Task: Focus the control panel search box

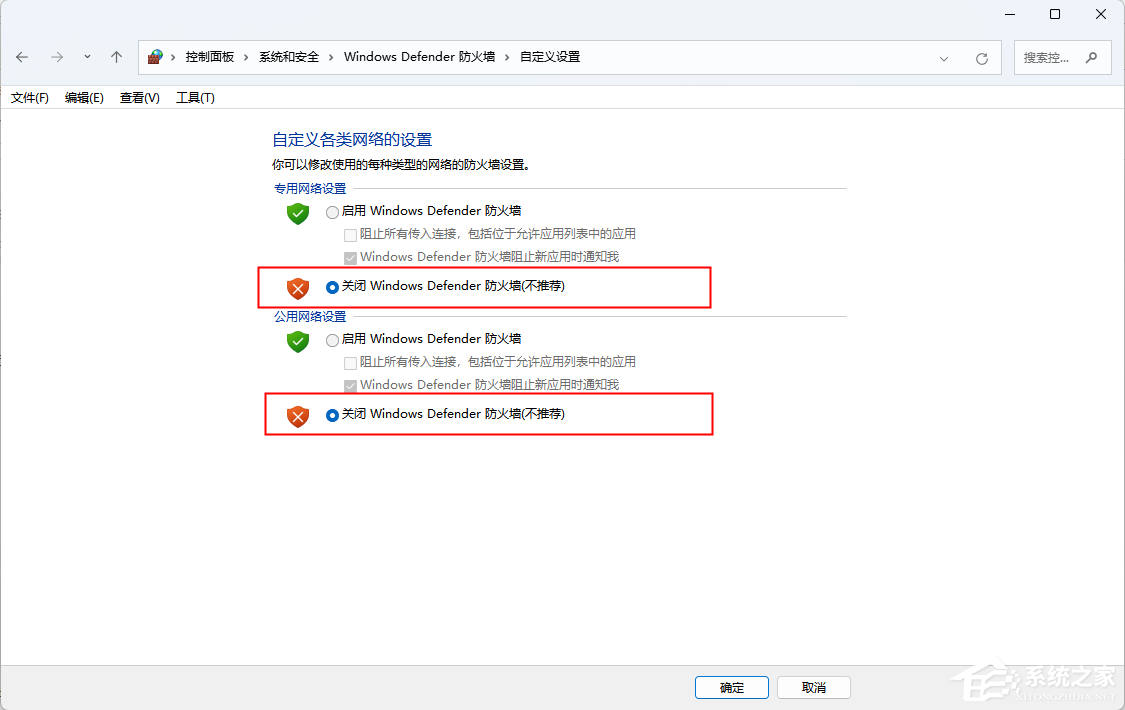Action: (1062, 57)
